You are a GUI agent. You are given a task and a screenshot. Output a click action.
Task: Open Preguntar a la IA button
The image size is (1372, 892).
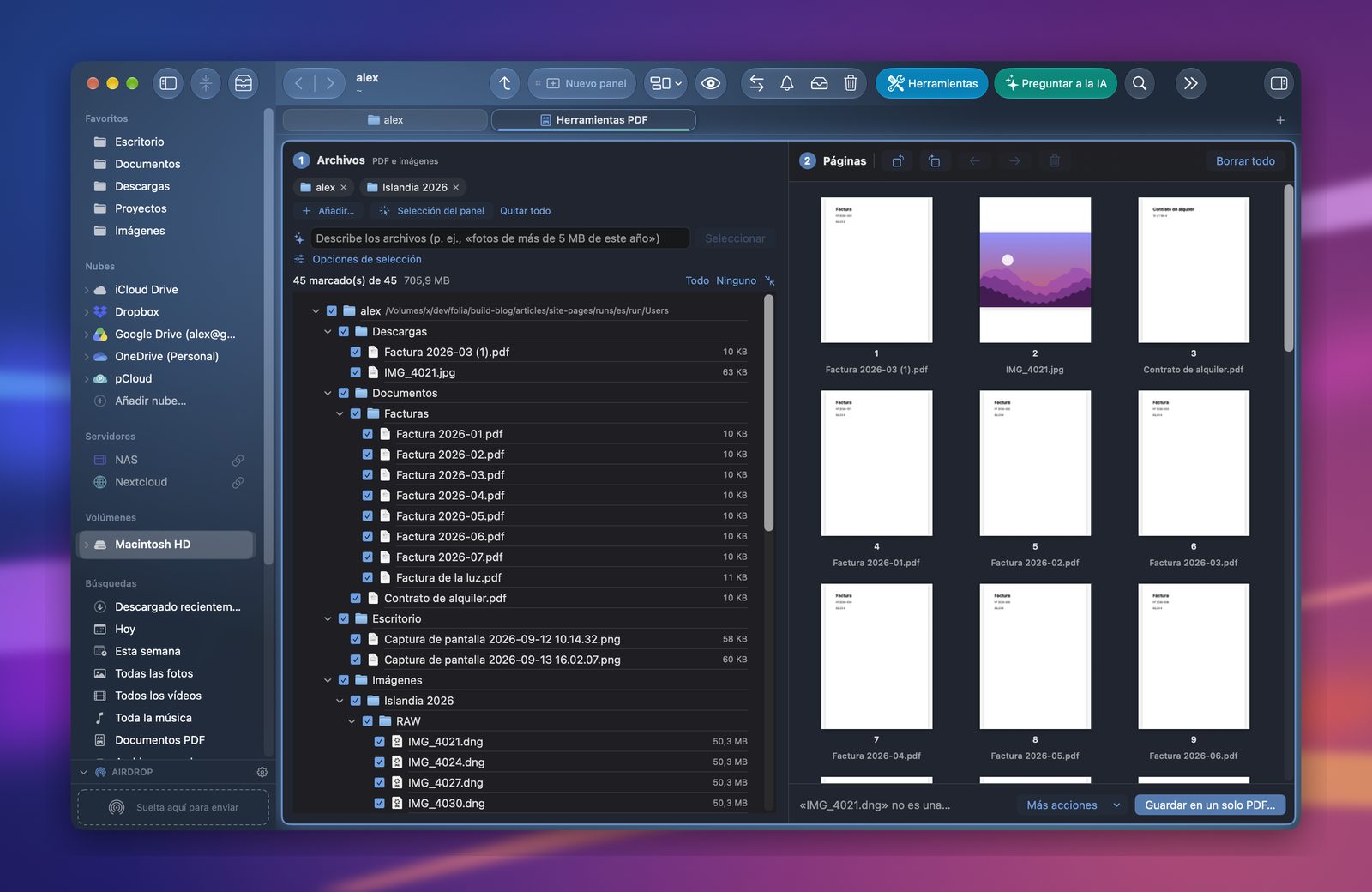point(1056,83)
